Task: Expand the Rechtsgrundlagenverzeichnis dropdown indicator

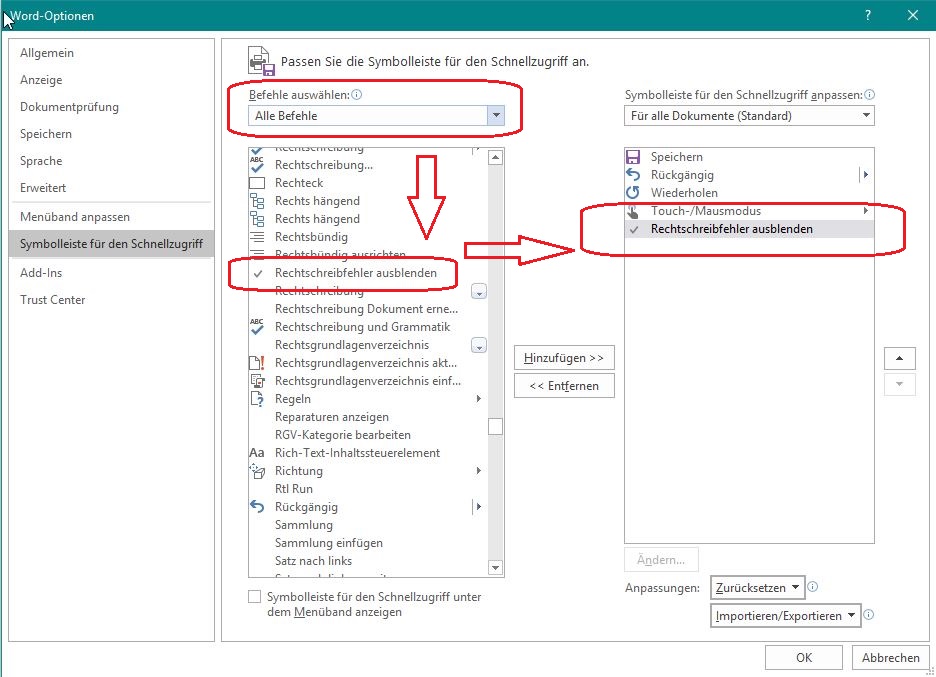Action: 479,346
